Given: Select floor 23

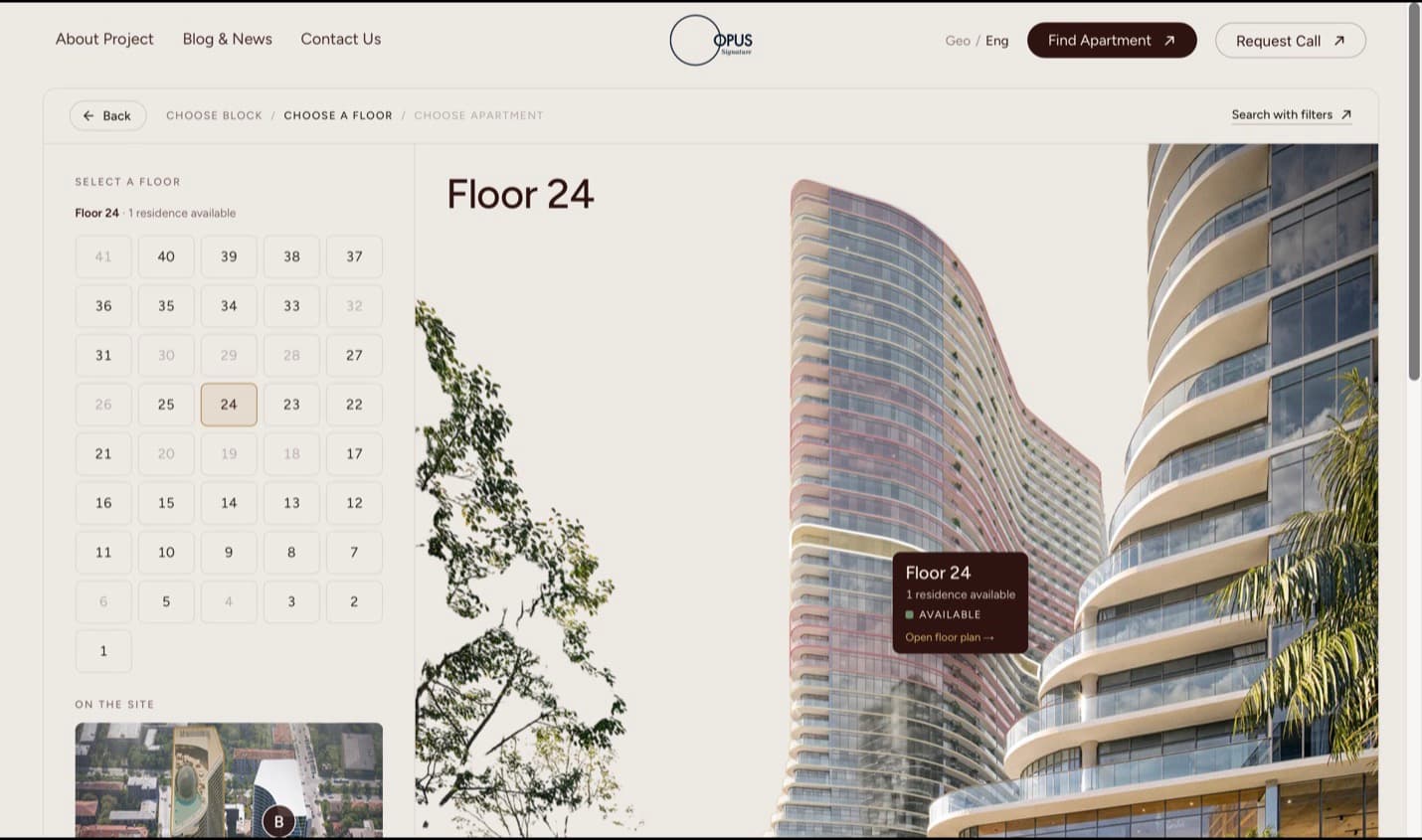Looking at the screenshot, I should tap(291, 405).
